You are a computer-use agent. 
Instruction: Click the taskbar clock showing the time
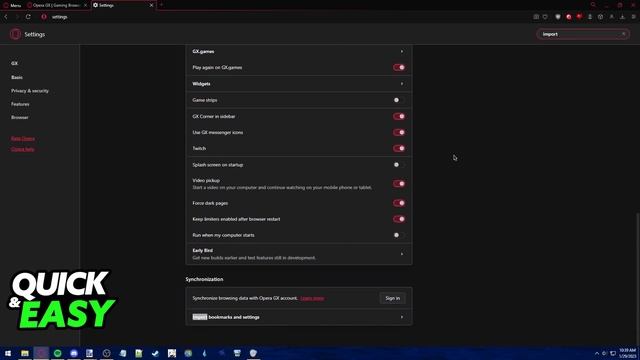pos(627,353)
